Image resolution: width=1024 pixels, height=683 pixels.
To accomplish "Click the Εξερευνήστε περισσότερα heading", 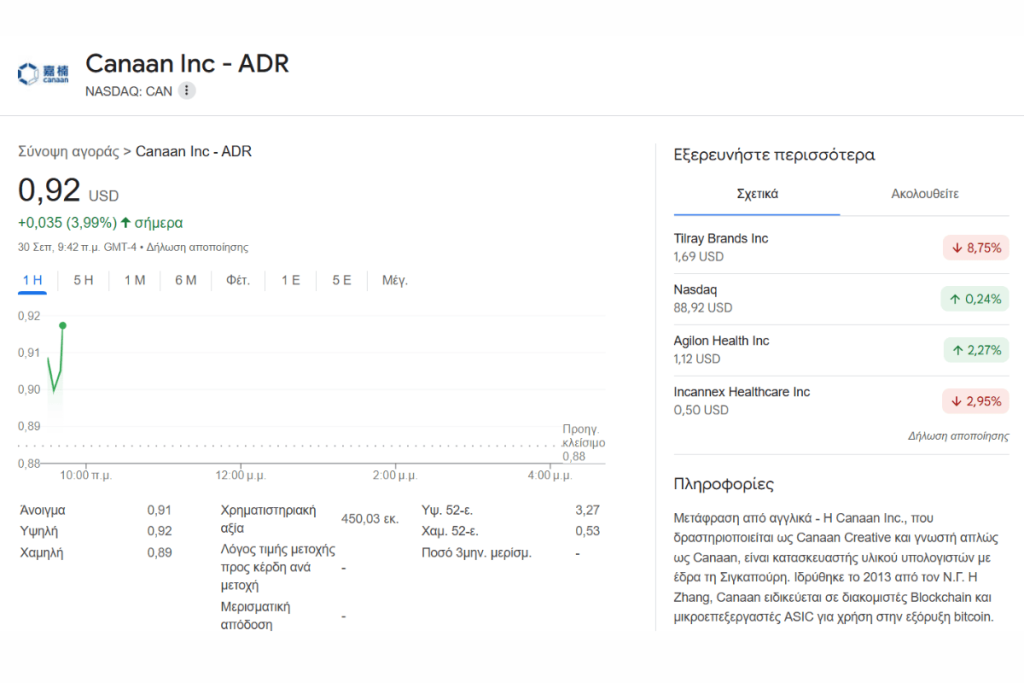I will tap(774, 155).
